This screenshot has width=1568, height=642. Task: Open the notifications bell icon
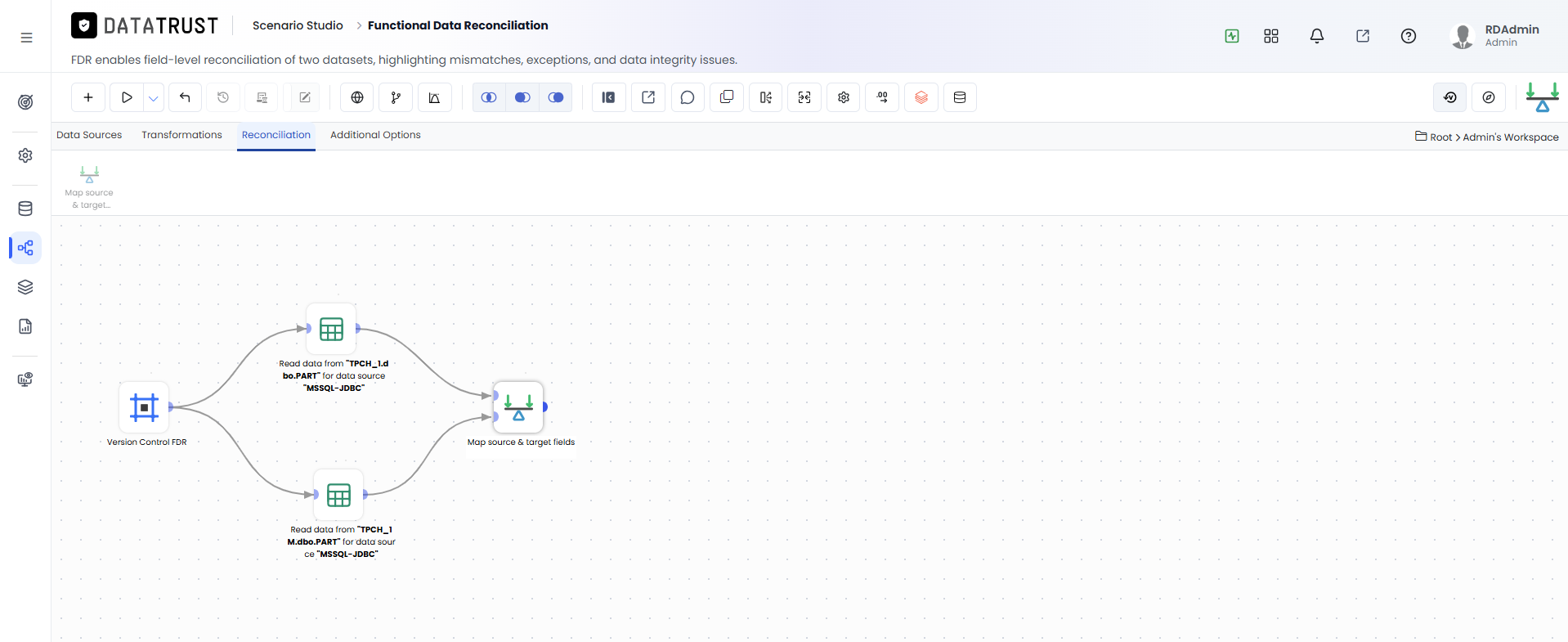pos(1317,36)
